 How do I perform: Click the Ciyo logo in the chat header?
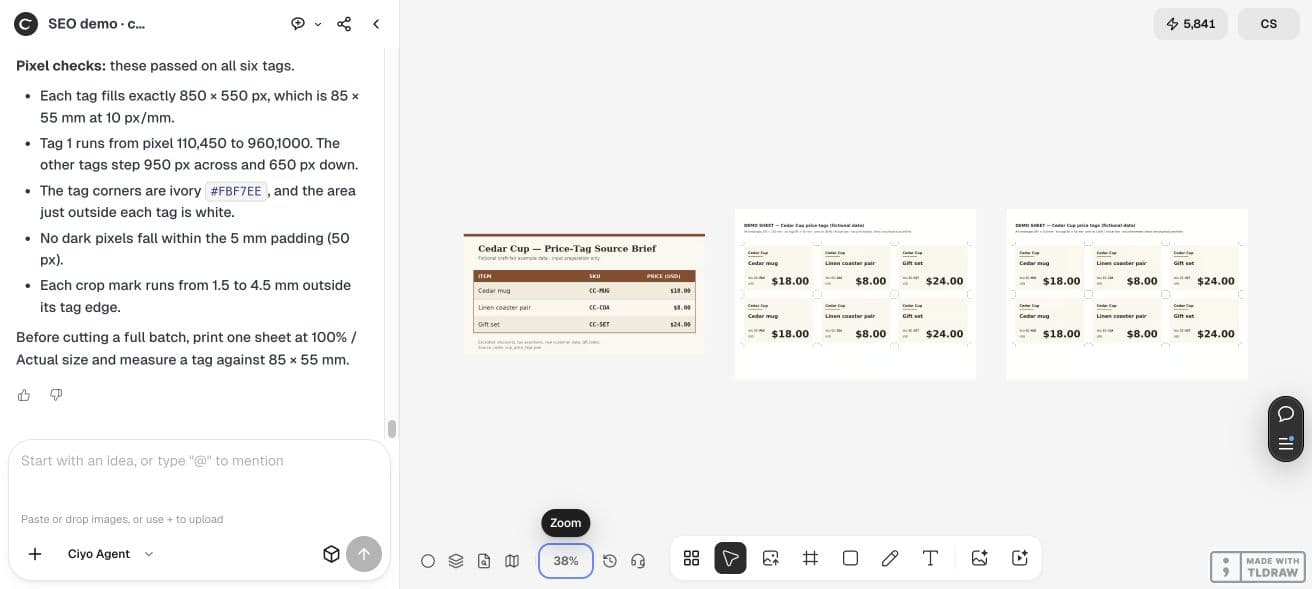(x=26, y=24)
